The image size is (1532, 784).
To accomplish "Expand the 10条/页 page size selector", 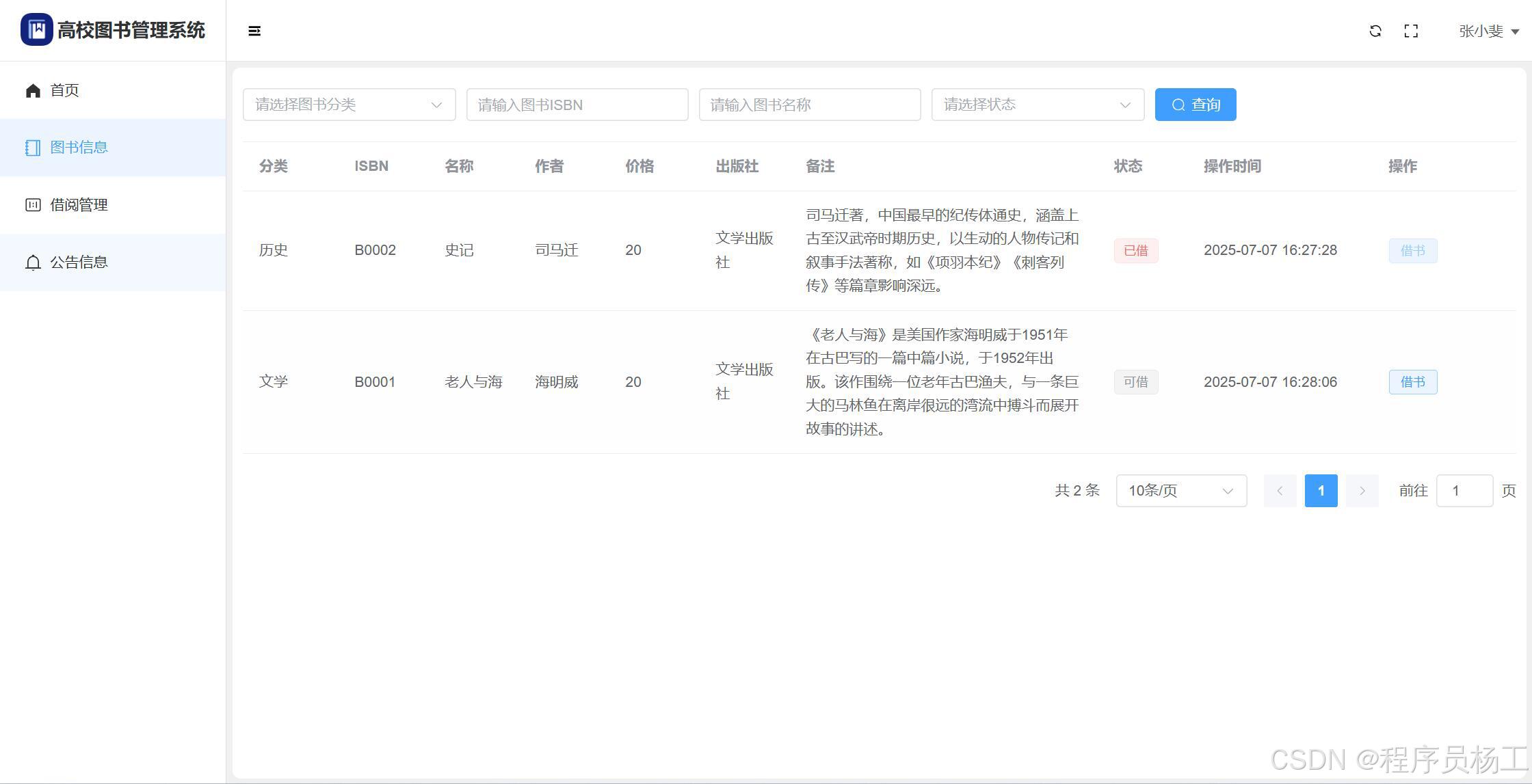I will (1180, 491).
